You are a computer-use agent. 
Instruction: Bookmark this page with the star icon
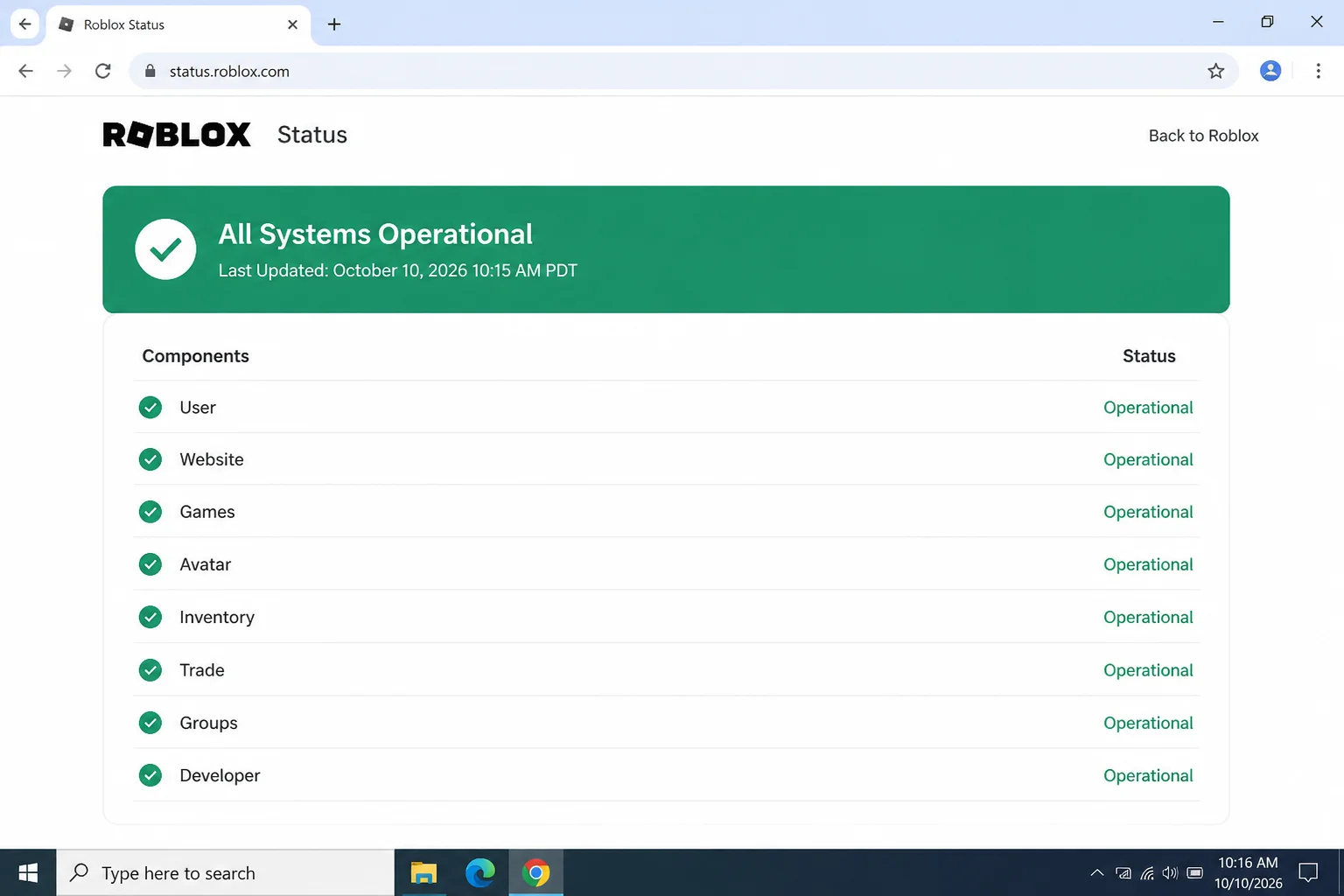[x=1215, y=71]
